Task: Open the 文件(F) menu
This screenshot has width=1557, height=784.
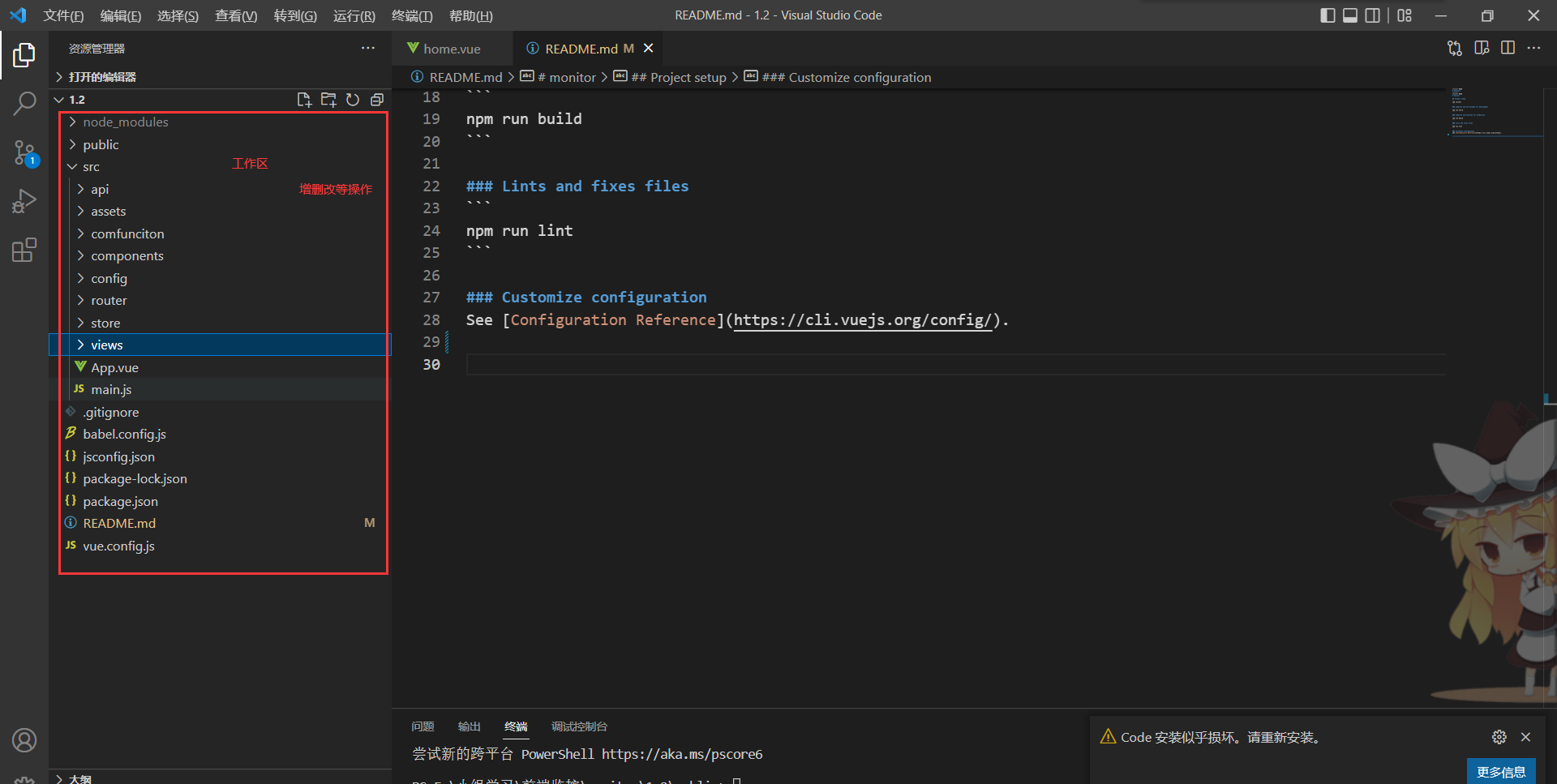Action: (63, 15)
